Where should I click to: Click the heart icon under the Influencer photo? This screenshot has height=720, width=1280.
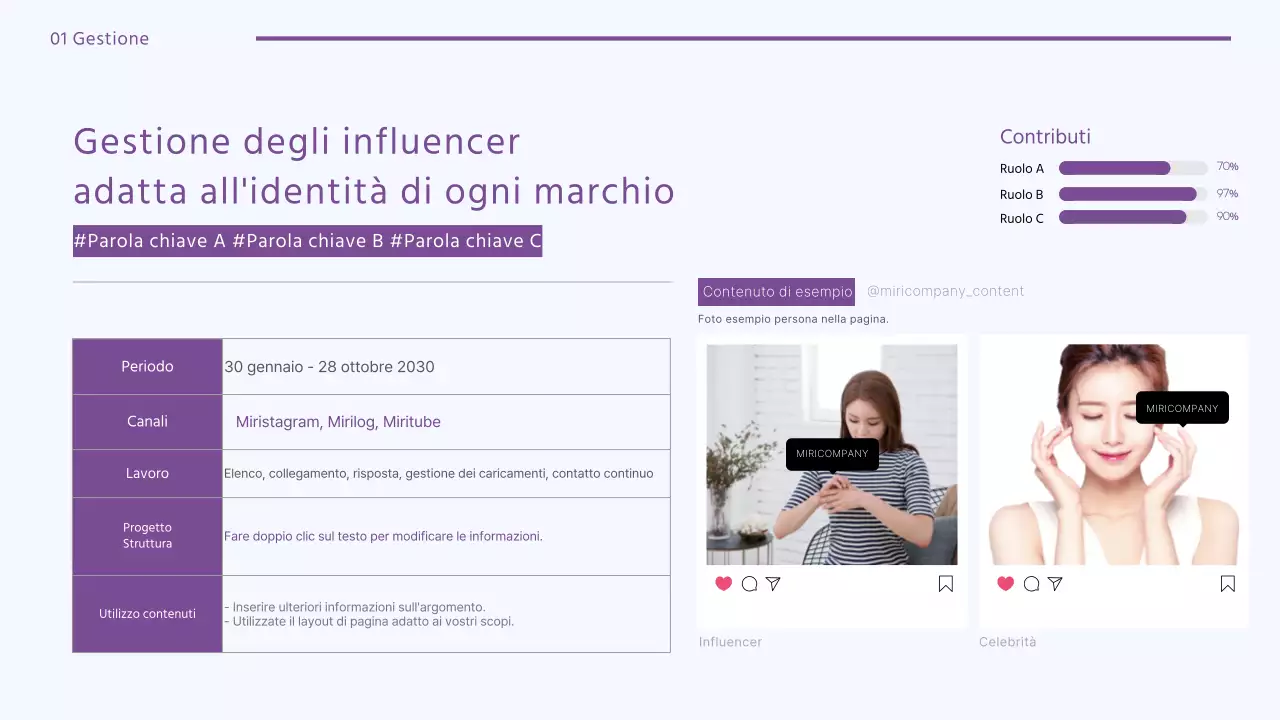pos(723,583)
